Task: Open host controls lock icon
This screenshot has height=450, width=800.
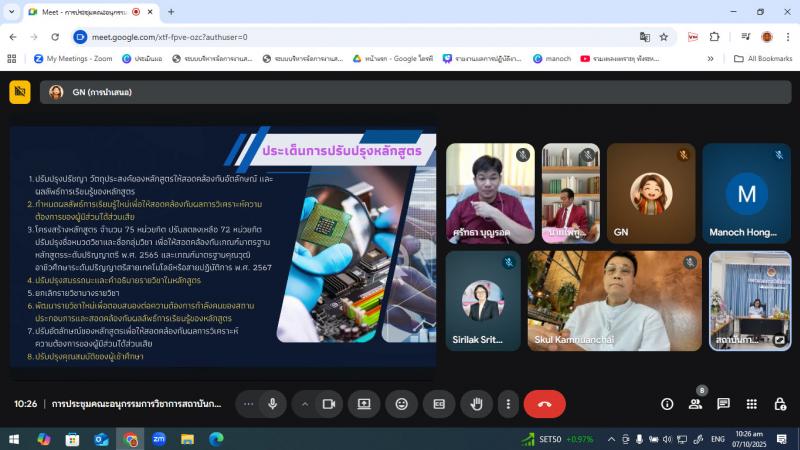Action: [780, 404]
